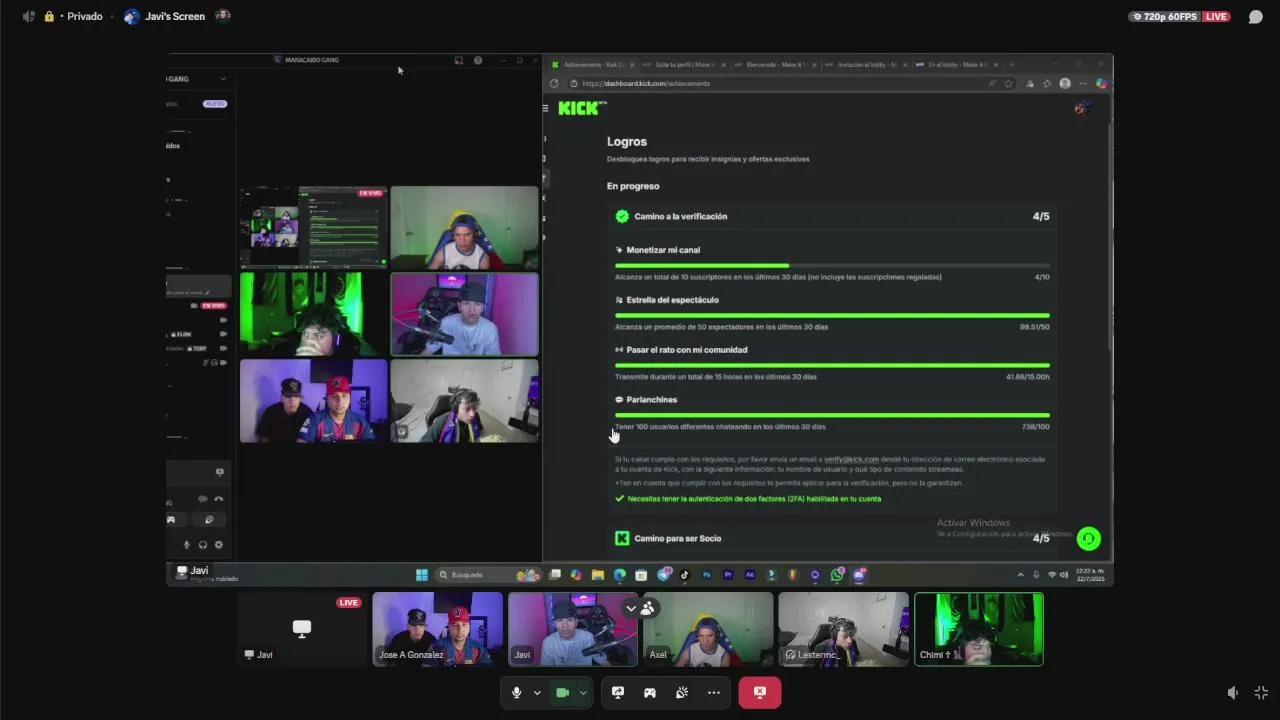
Task: Open camera options arrow beside camera button
Action: pos(583,692)
